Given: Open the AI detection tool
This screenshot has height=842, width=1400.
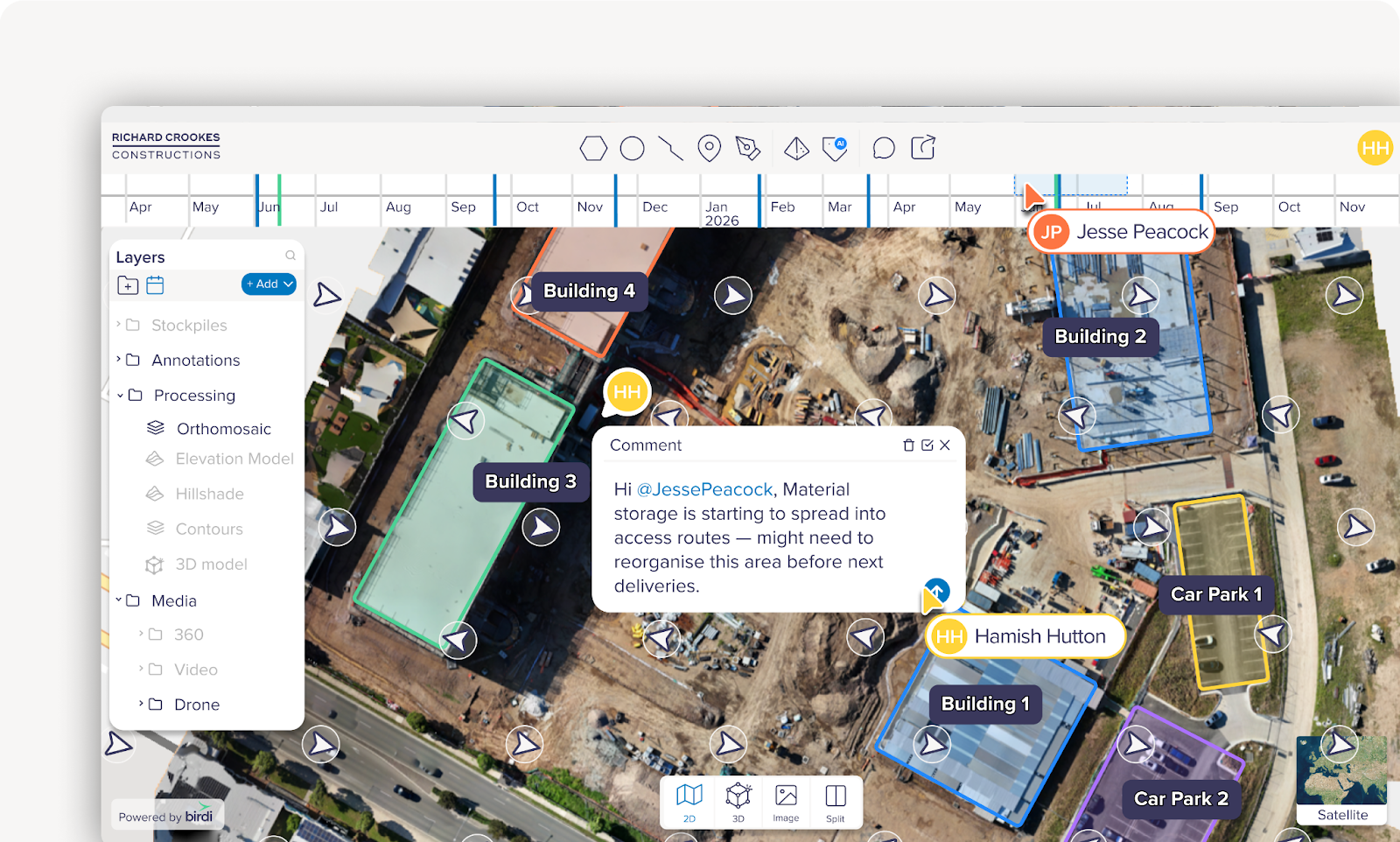Looking at the screenshot, I should 836,149.
